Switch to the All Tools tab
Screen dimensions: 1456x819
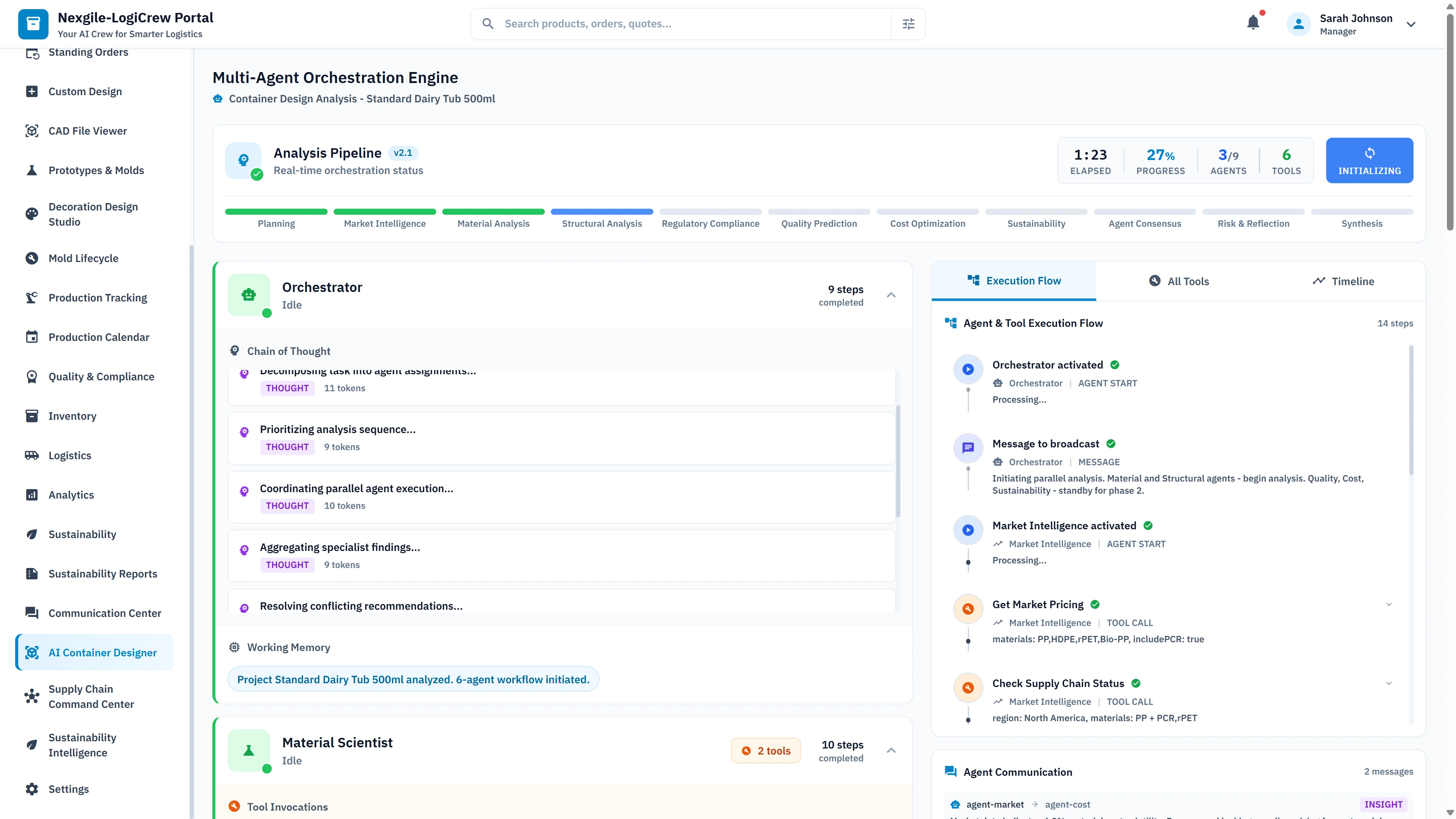coord(1179,281)
